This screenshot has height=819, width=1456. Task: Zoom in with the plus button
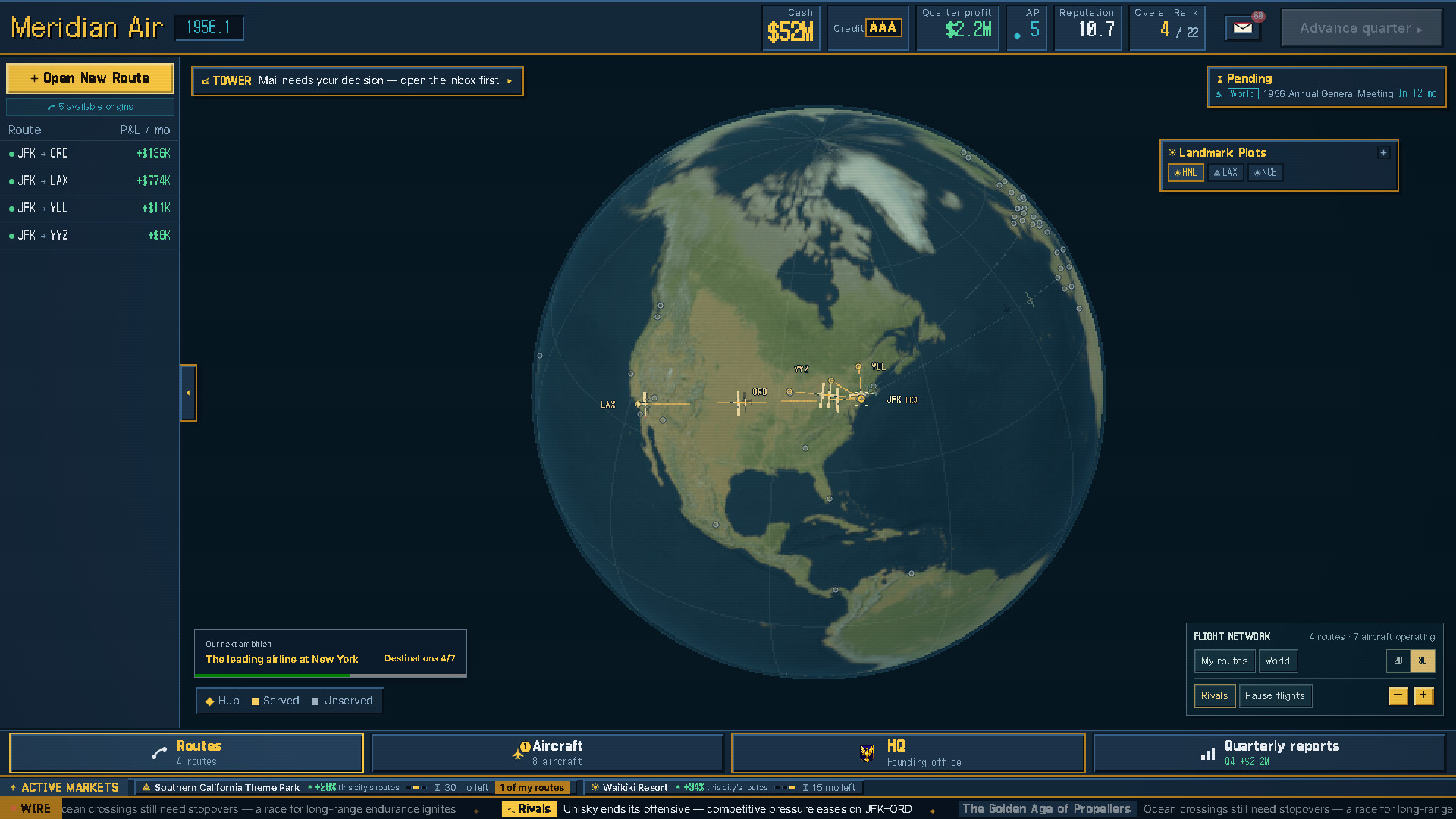coord(1423,695)
